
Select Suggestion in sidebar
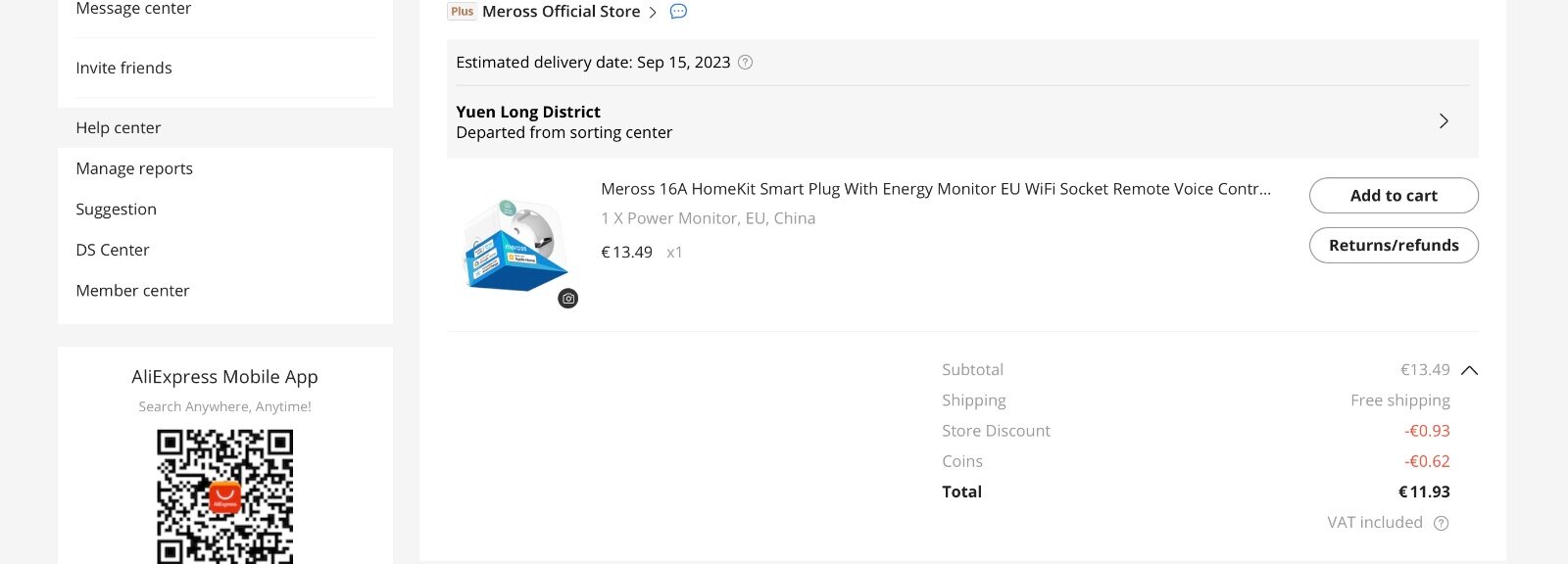tap(116, 209)
